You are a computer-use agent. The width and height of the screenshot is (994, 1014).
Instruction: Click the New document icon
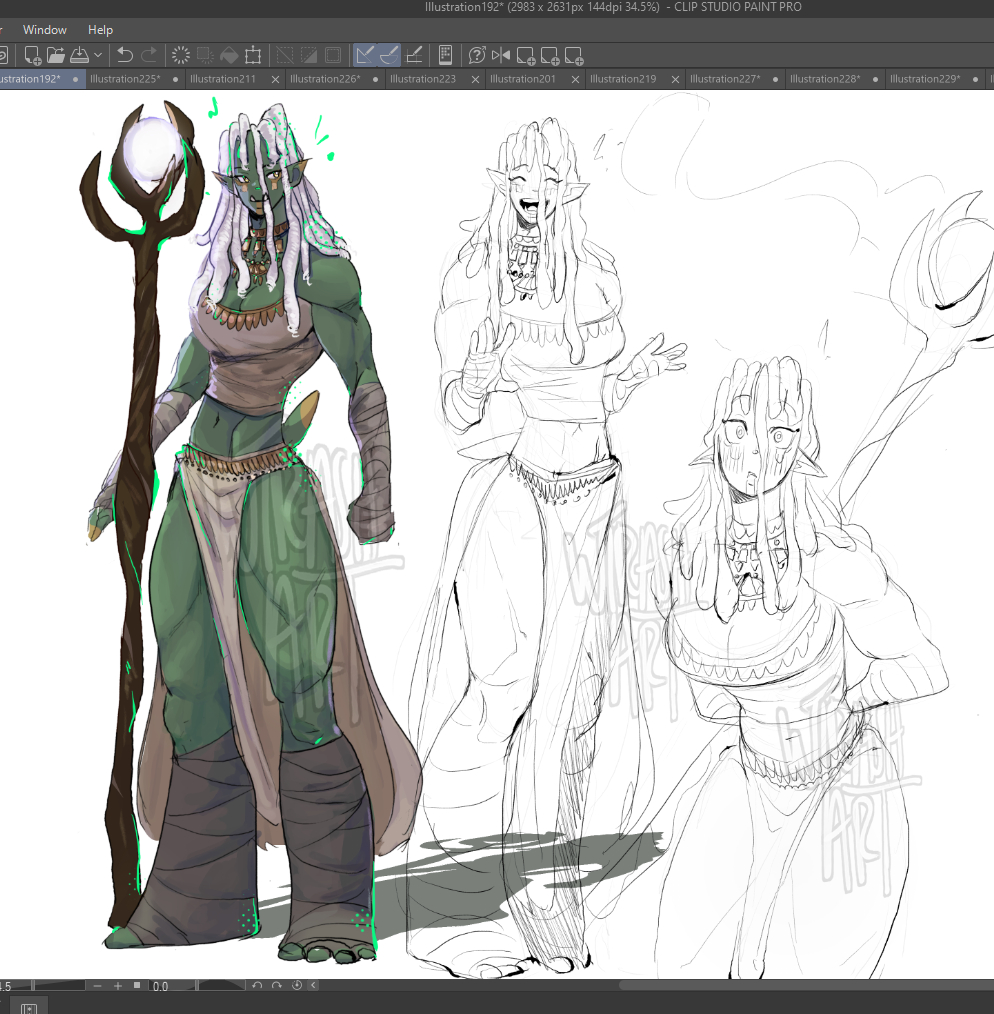pos(32,55)
